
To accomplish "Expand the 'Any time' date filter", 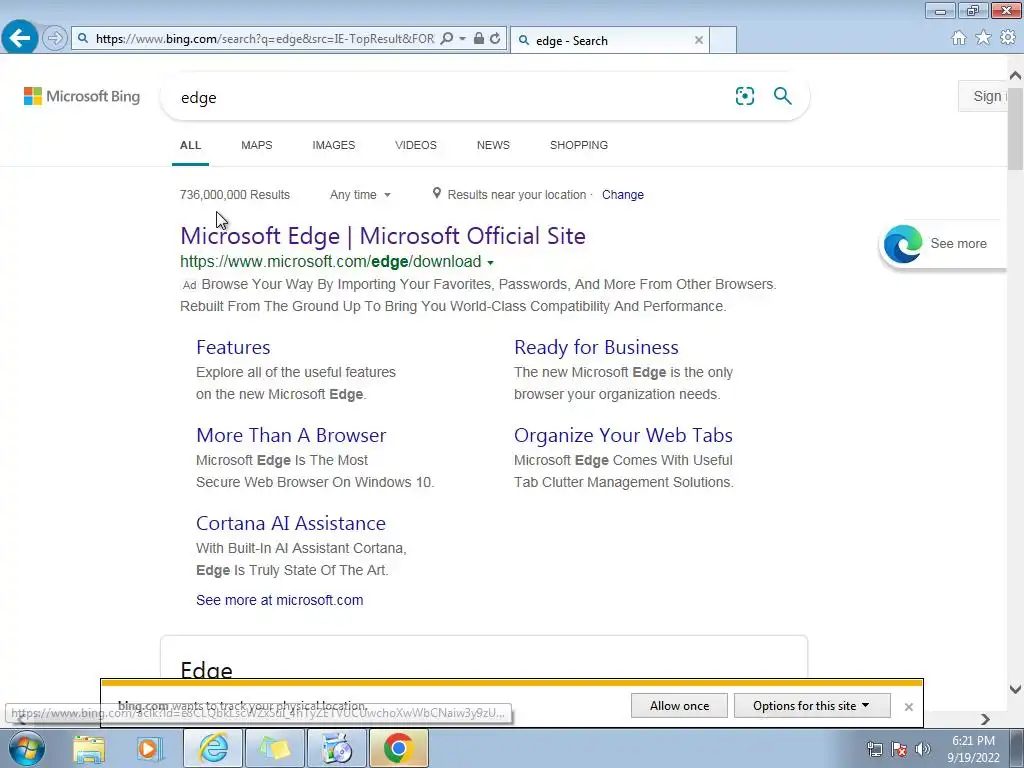I will point(360,195).
